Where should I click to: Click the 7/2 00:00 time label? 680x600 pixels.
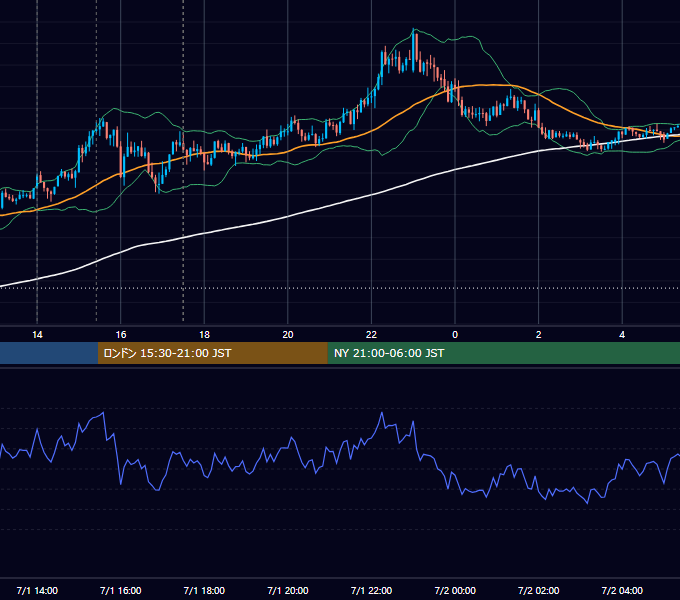(x=455, y=590)
